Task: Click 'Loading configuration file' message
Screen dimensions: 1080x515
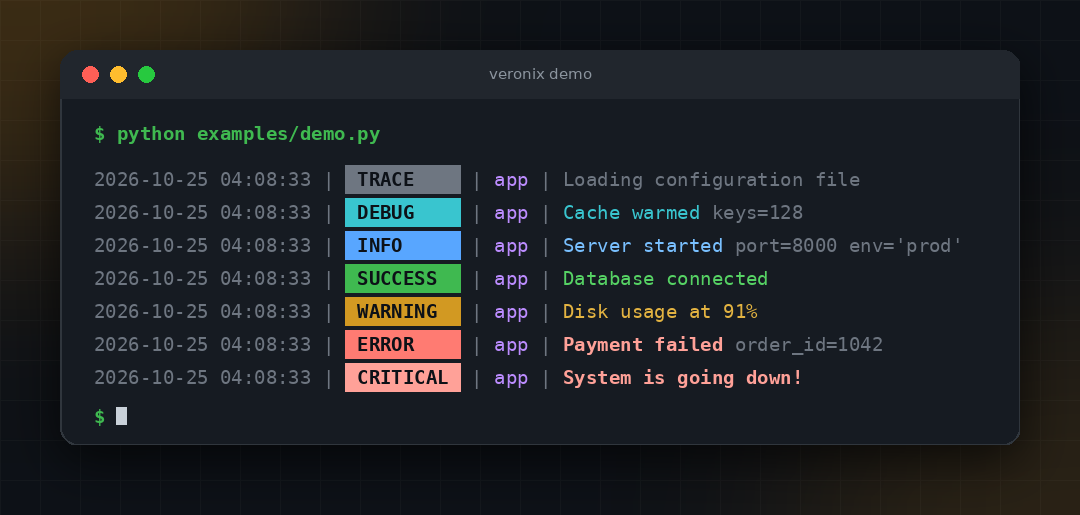Action: pos(712,180)
